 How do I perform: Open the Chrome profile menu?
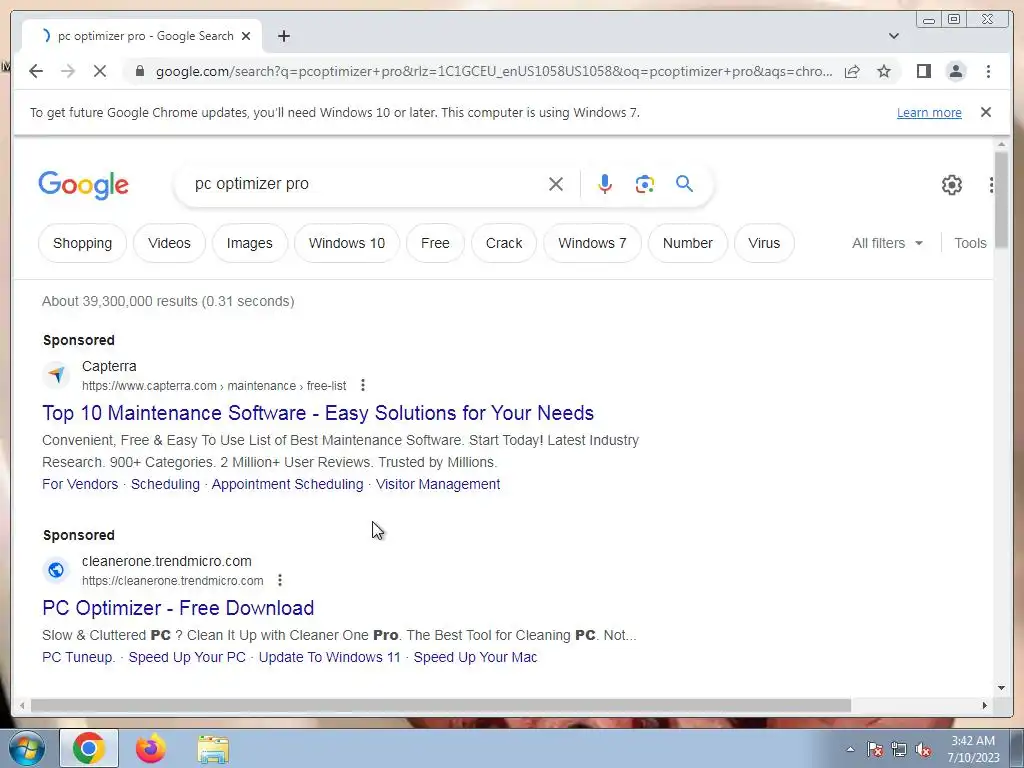point(955,71)
